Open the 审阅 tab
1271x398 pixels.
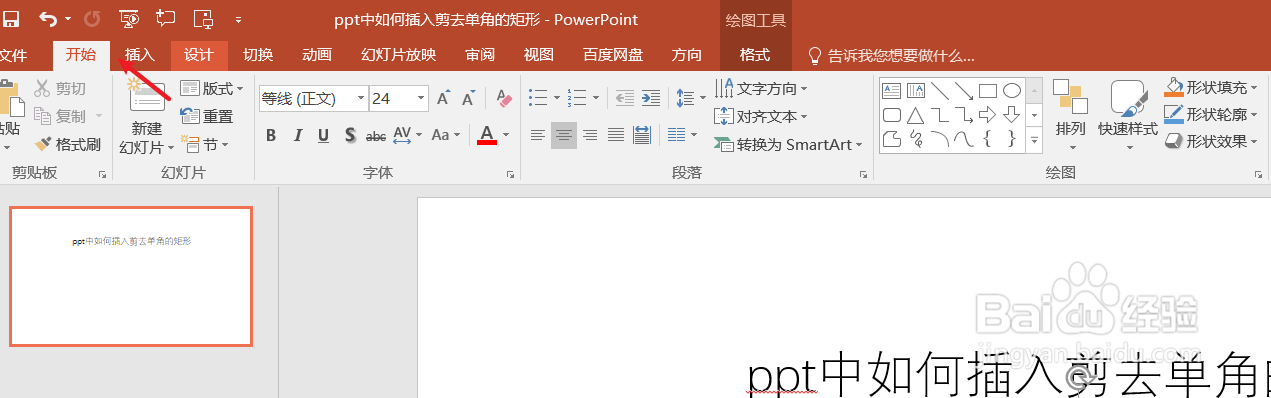[x=480, y=55]
